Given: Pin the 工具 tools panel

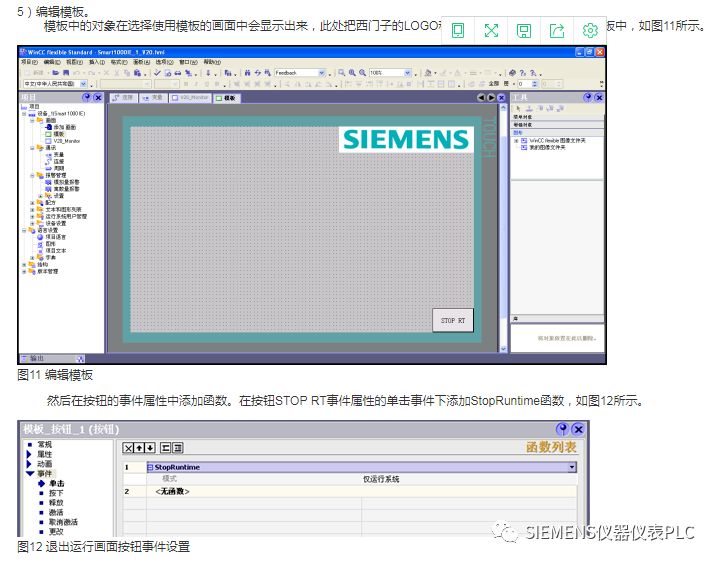Looking at the screenshot, I should click(x=588, y=97).
